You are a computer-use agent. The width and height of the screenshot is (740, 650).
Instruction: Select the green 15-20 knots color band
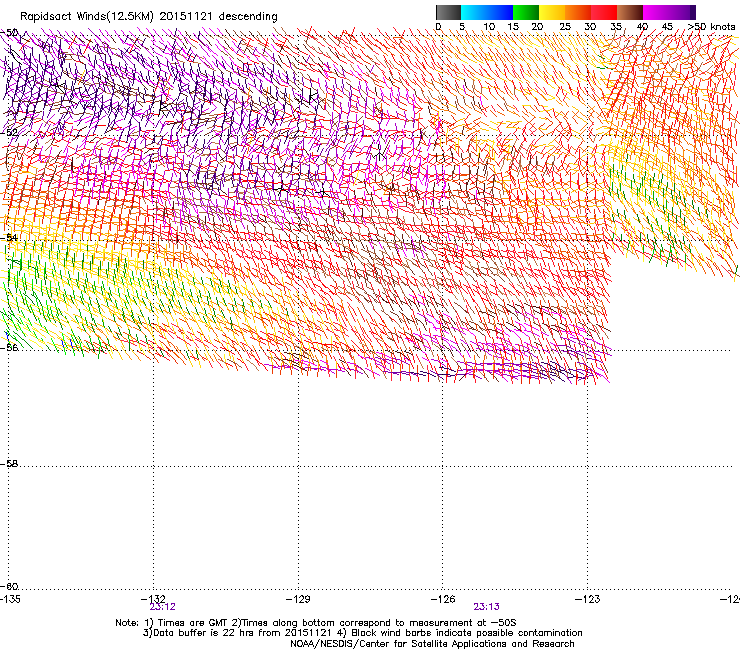pos(526,12)
